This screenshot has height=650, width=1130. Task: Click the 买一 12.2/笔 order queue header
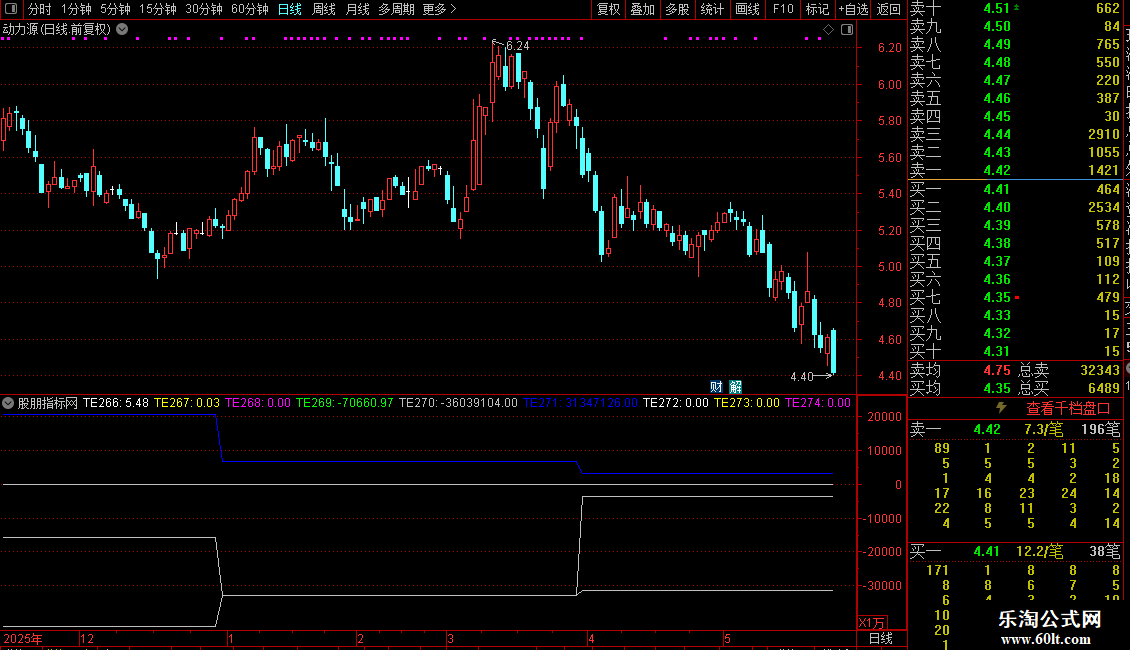pos(1015,552)
